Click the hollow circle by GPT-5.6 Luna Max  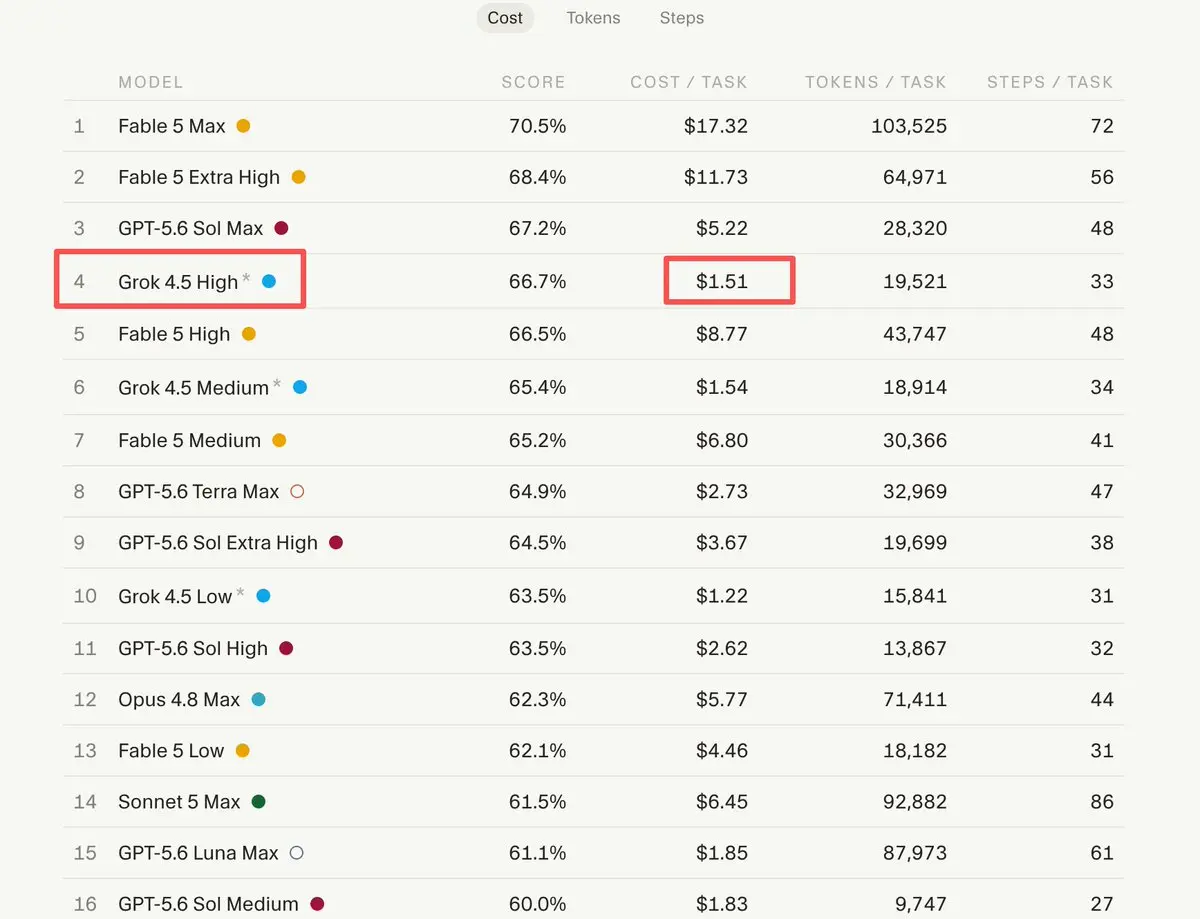click(x=296, y=853)
